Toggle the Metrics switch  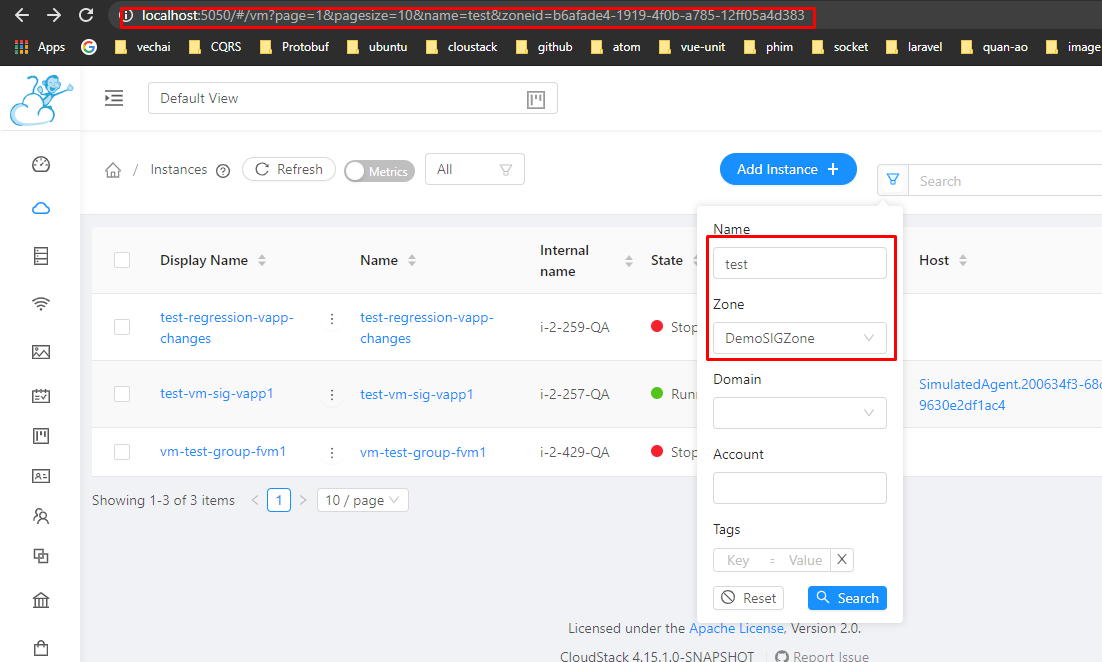tap(380, 171)
